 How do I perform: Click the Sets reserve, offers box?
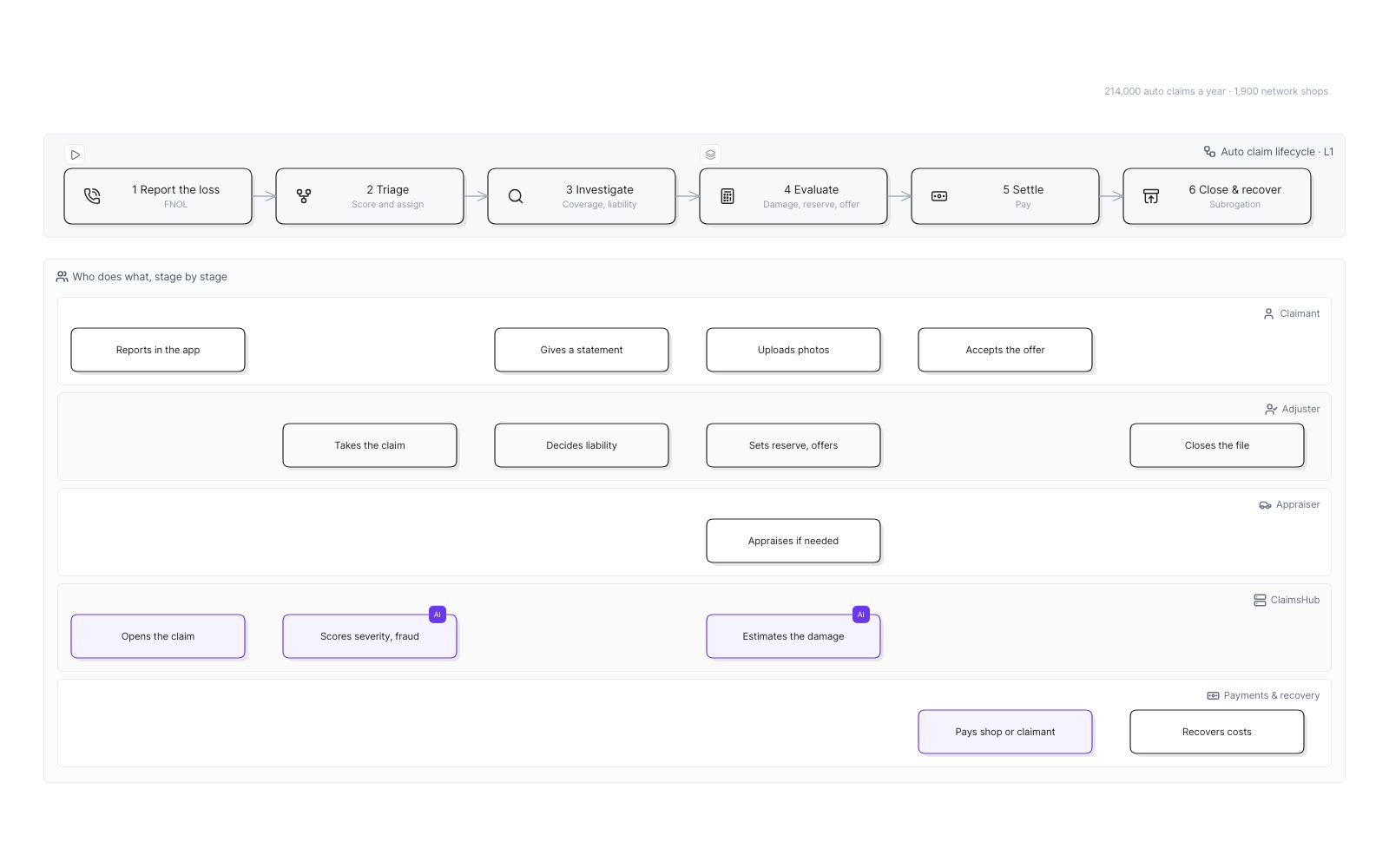[x=793, y=445]
